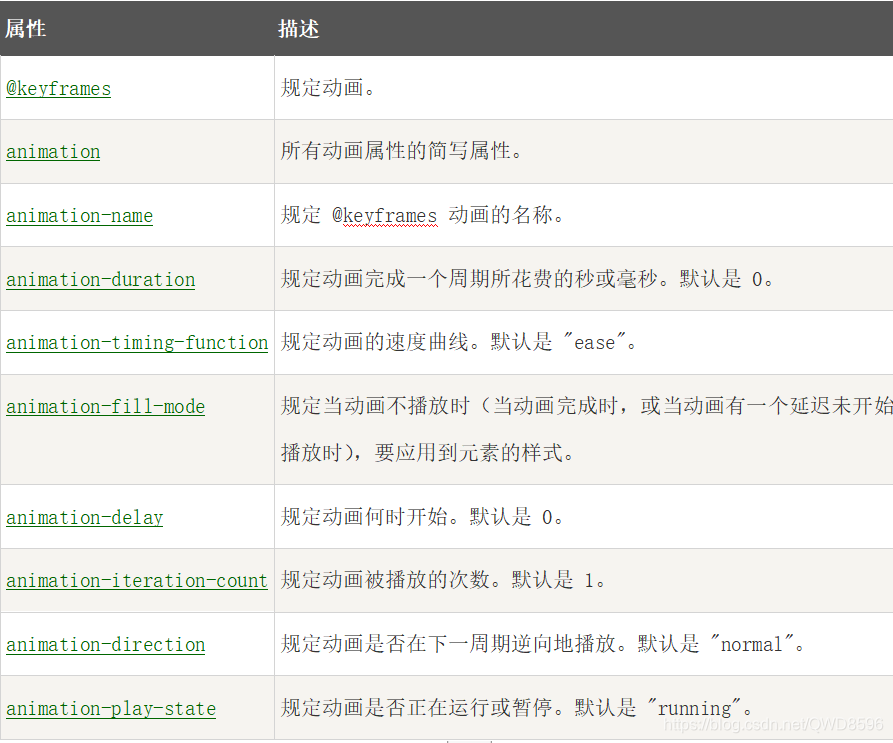893x743 pixels.
Task: Click the line 要应用到元素的样式。
Action: [x=474, y=453]
